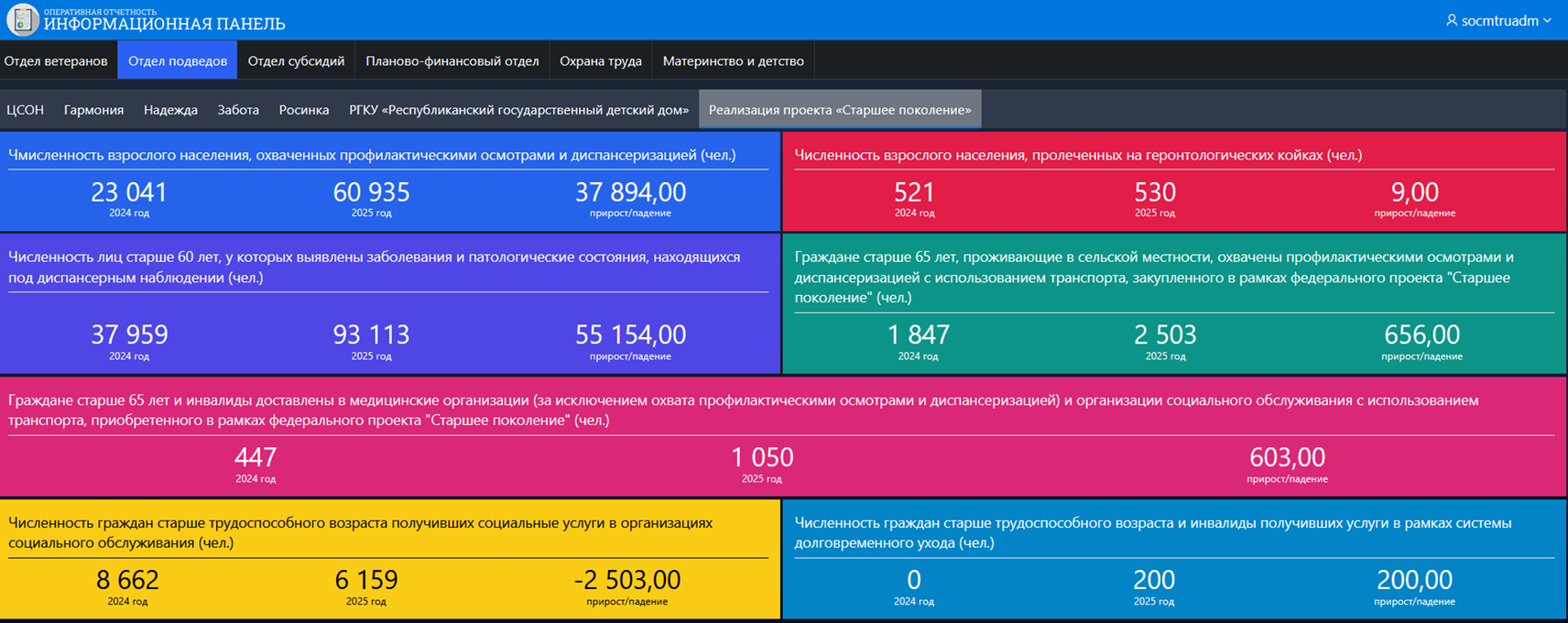Open Республиканский государственный детский дом tab
Screen dimensions: 1568x623
pos(518,110)
